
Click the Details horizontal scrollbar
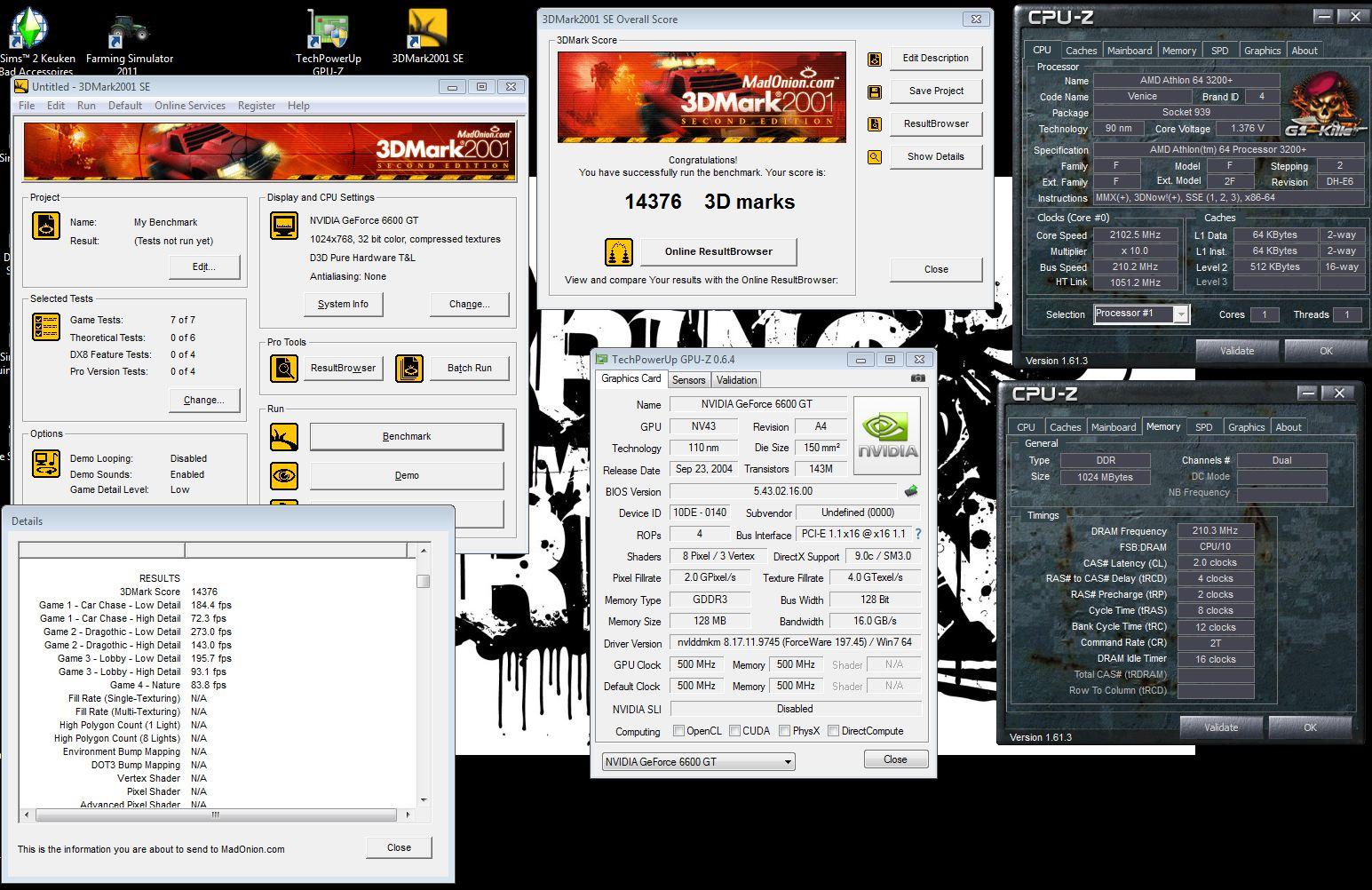click(x=215, y=815)
